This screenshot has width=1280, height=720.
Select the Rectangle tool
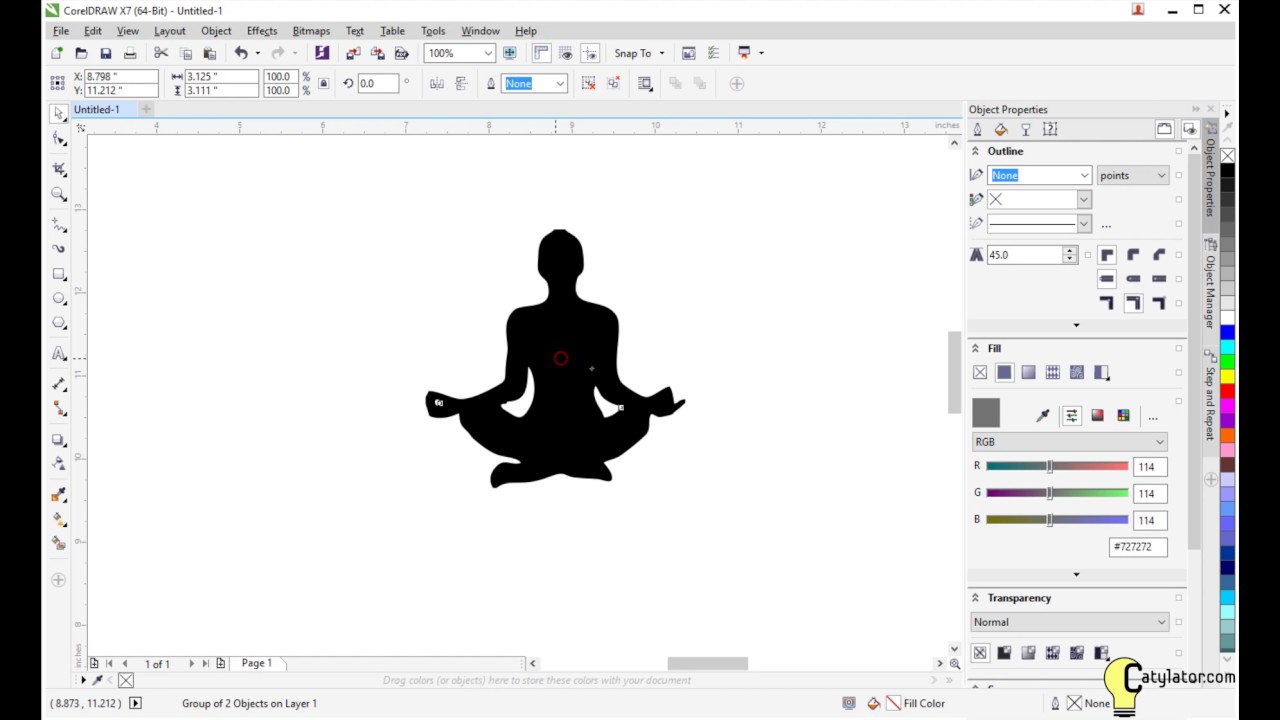(x=59, y=274)
